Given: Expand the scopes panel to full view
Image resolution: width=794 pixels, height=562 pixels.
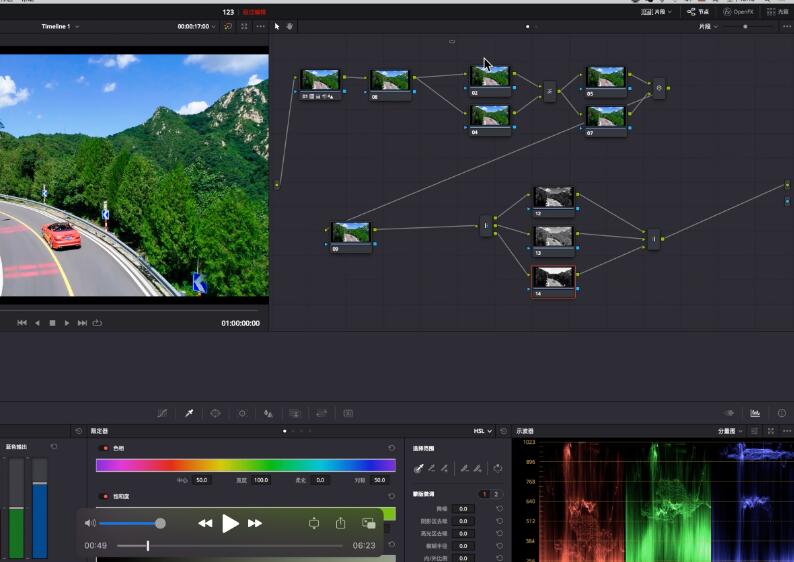Looking at the screenshot, I should (771, 431).
